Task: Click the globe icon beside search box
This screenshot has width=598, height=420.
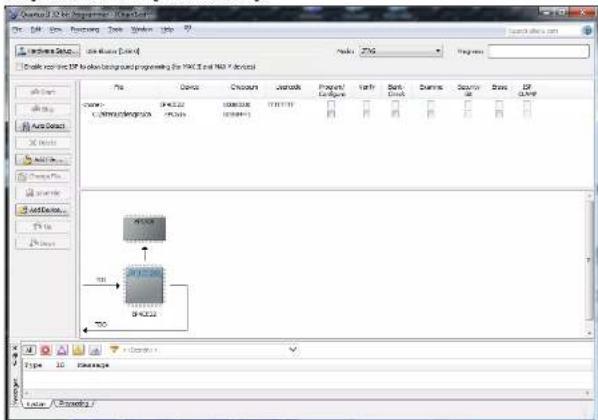Action: tap(587, 31)
